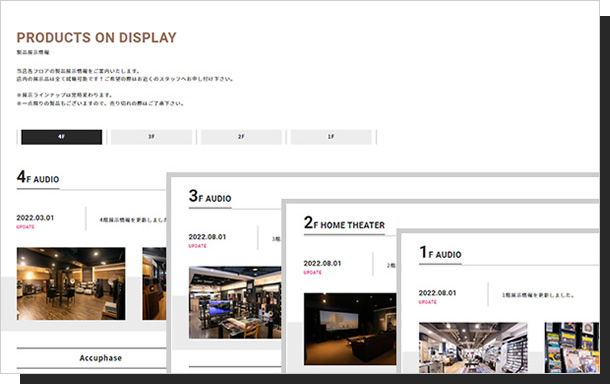
Task: Click the 1F update notice text
Action: [x=538, y=295]
